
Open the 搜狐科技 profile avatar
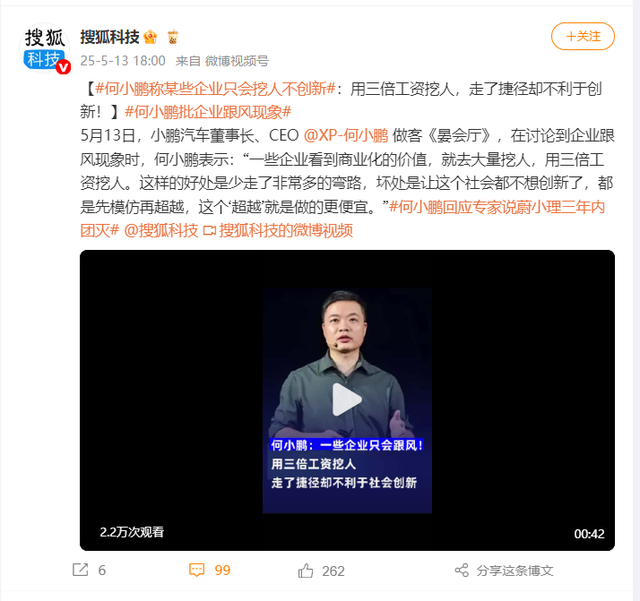pos(44,48)
